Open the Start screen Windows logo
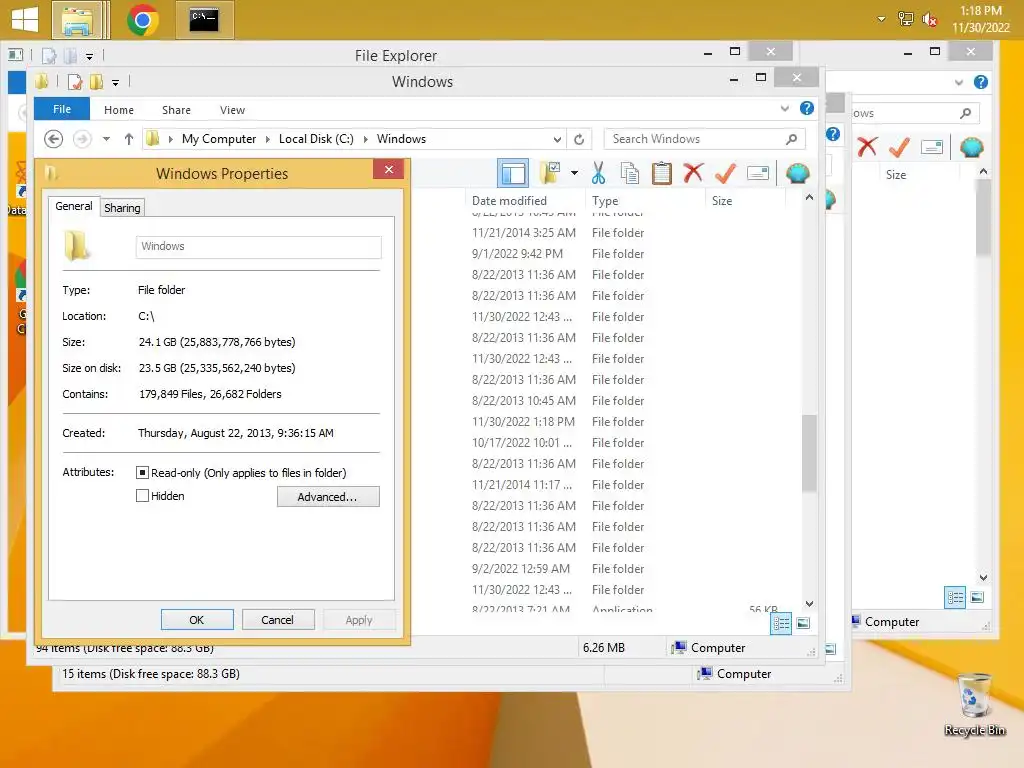 (x=25, y=20)
